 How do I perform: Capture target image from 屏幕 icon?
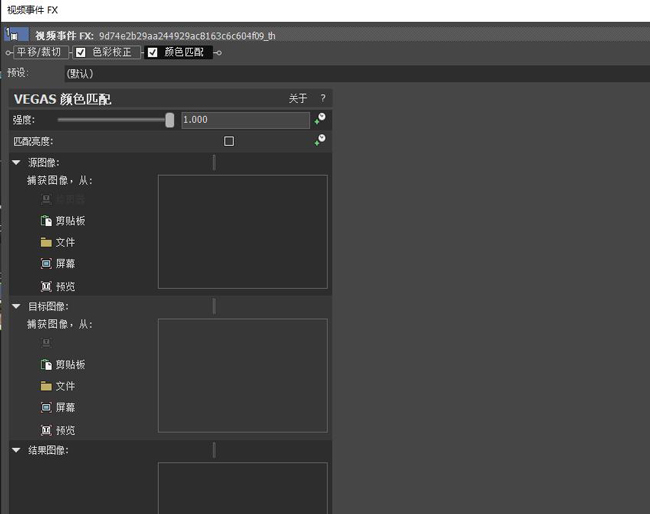[x=46, y=407]
